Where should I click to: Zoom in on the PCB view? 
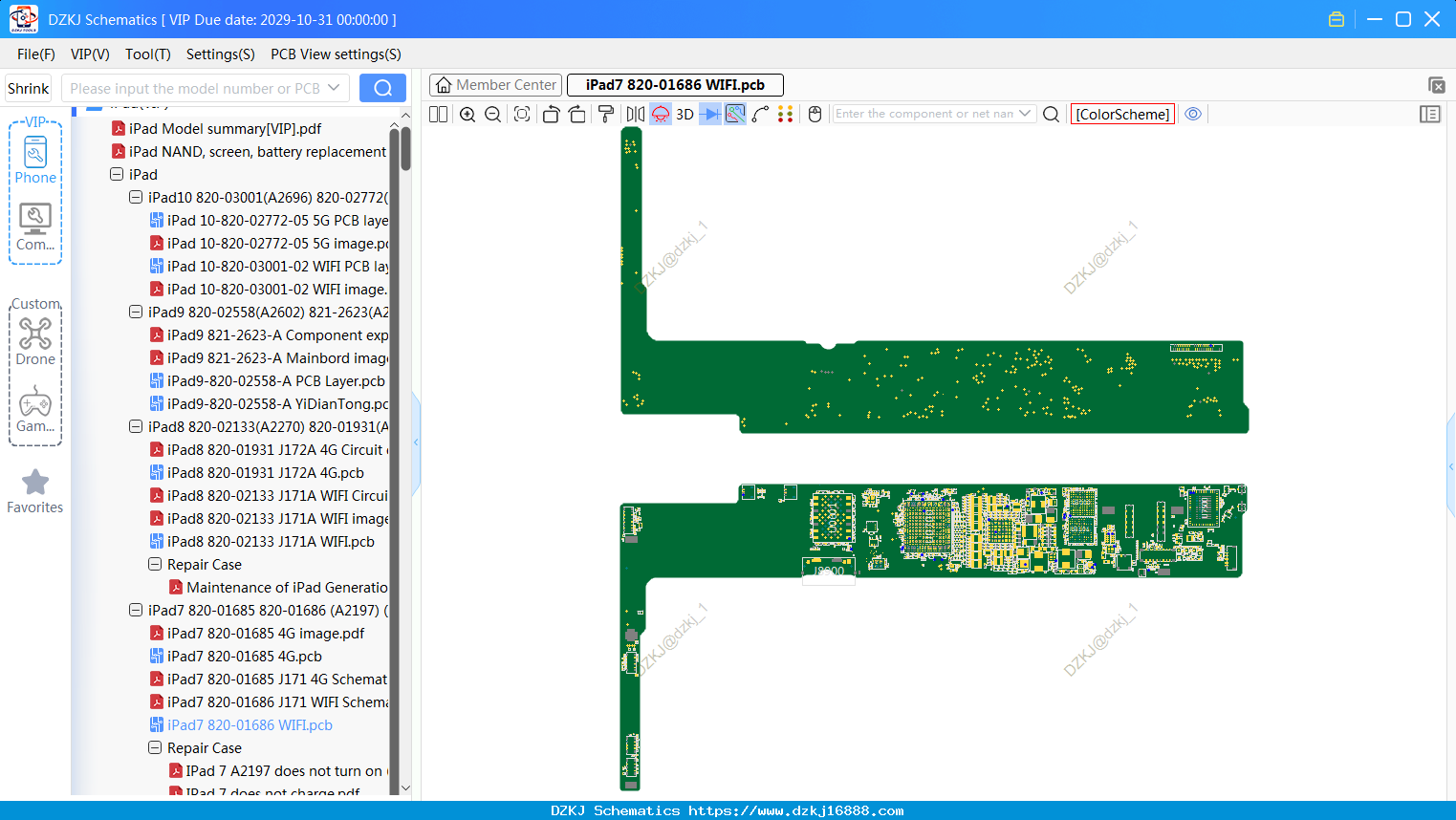tap(467, 114)
